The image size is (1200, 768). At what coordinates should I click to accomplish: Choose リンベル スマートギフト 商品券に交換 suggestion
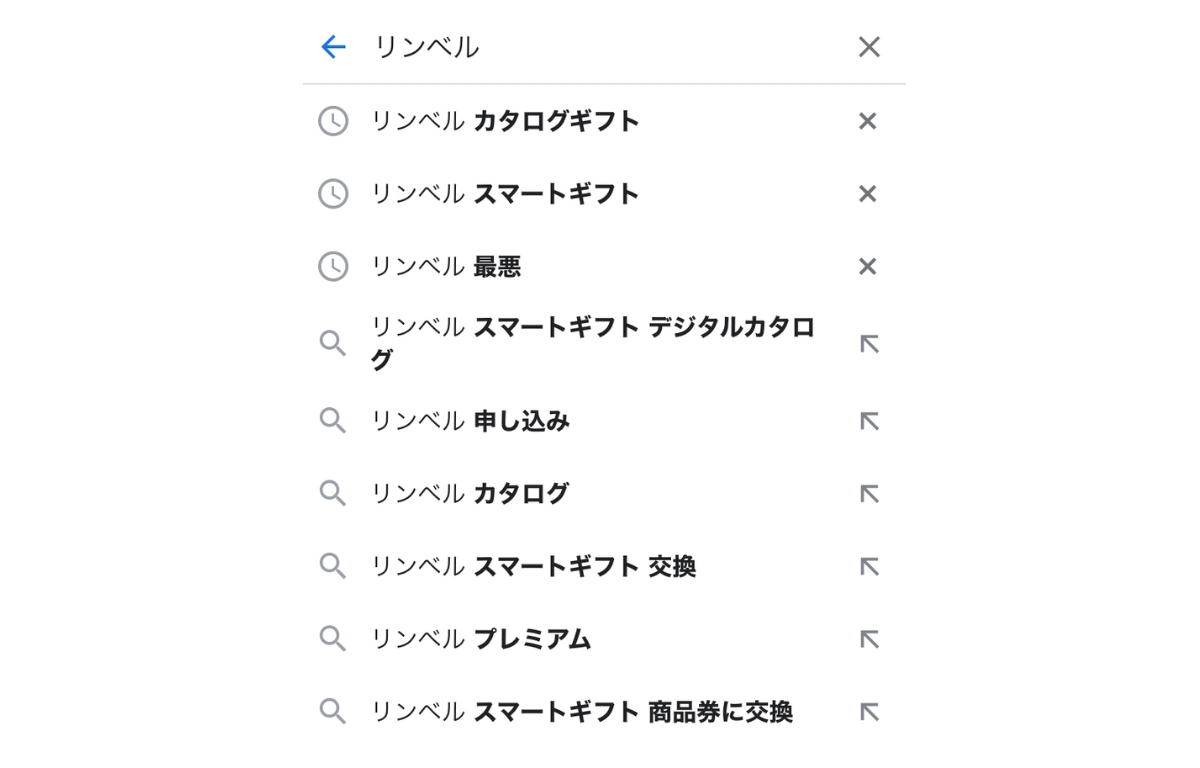581,712
